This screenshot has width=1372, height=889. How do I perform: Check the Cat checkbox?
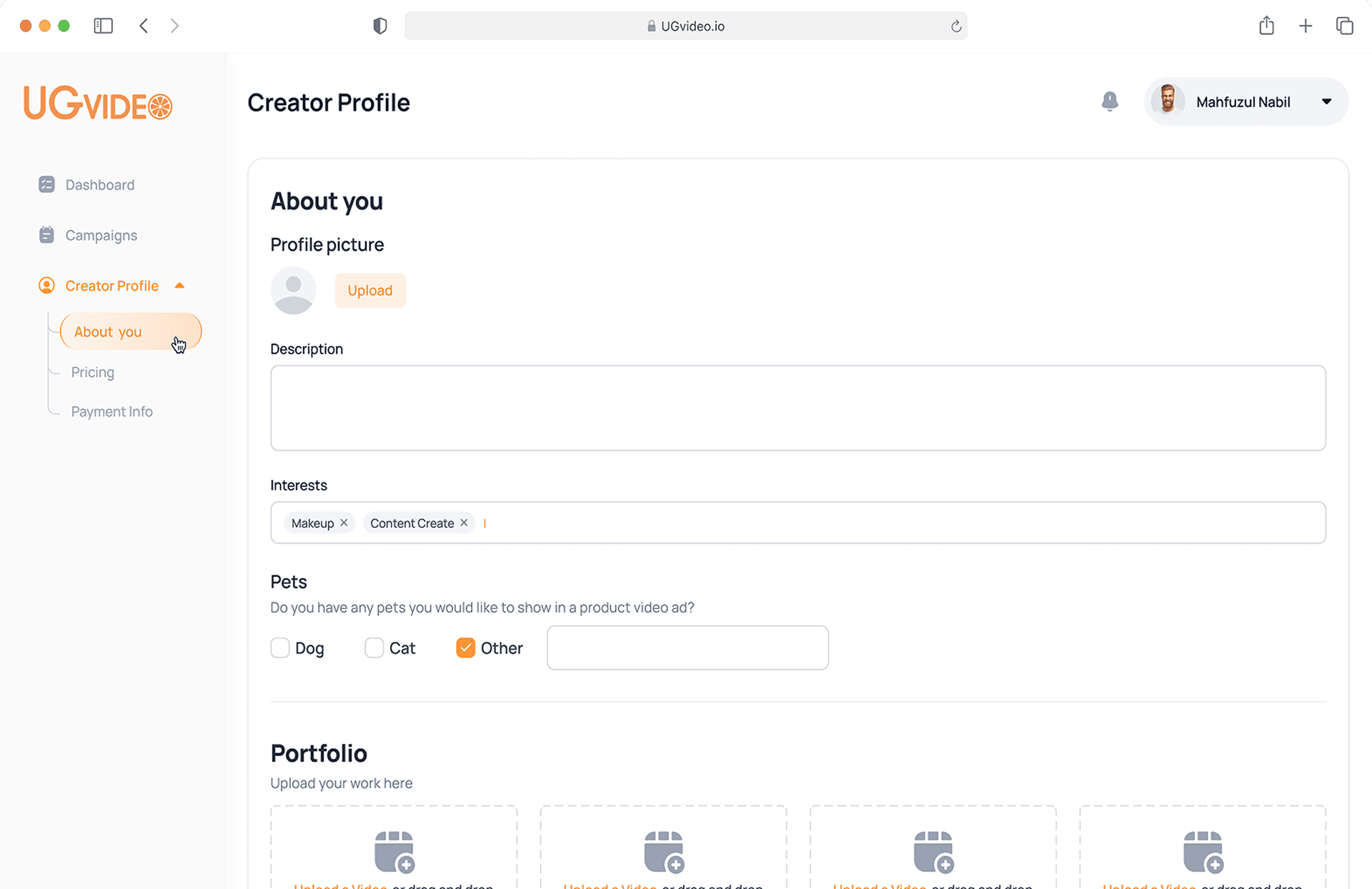[374, 648]
